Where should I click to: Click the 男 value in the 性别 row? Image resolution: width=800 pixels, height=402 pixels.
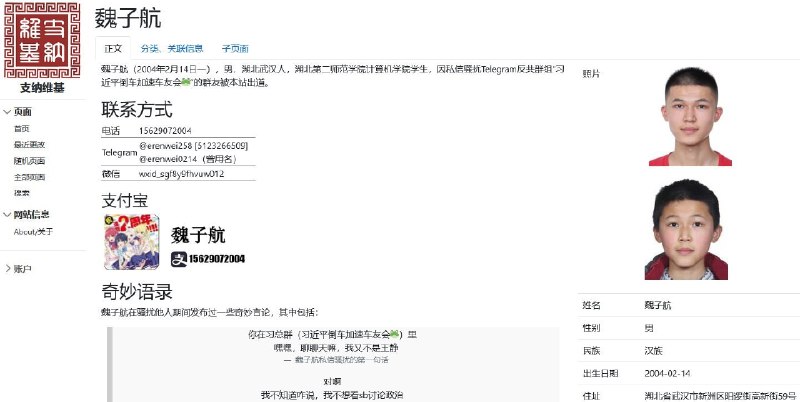click(x=649, y=328)
